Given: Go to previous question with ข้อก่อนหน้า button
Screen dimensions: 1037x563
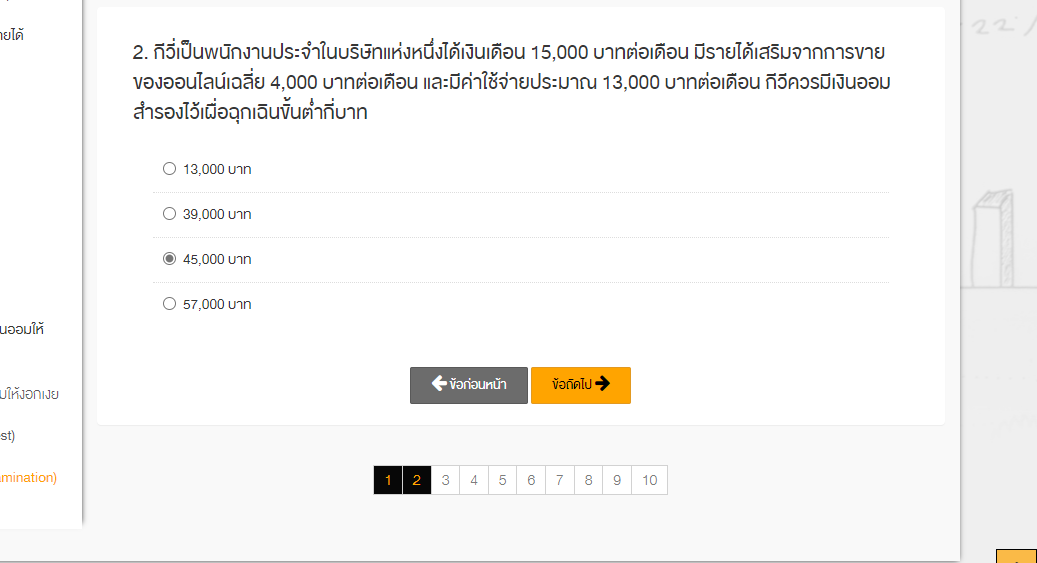Looking at the screenshot, I should click(469, 385).
